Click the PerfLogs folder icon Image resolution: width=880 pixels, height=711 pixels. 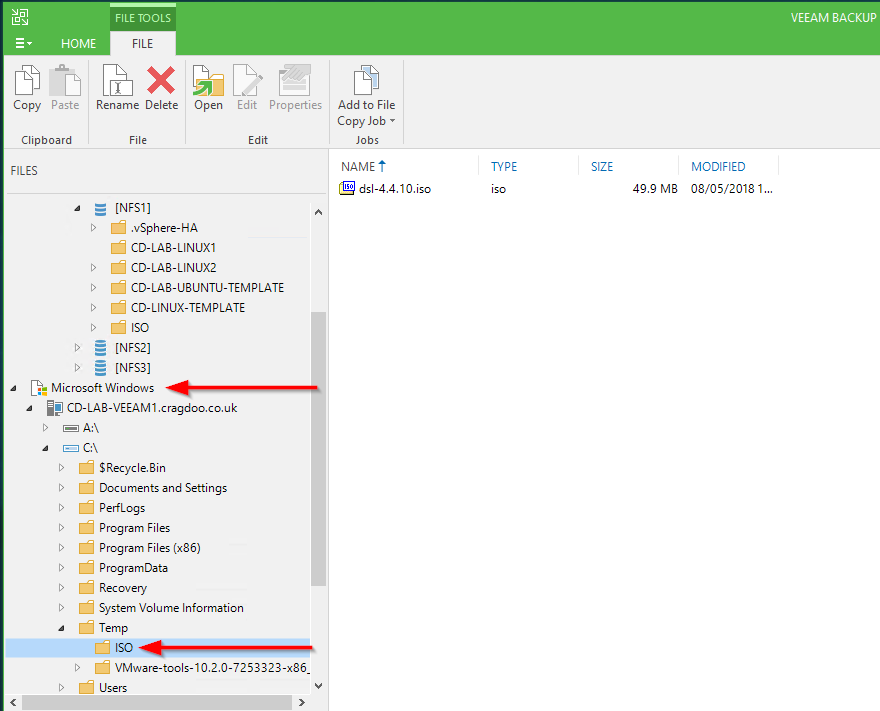point(86,508)
